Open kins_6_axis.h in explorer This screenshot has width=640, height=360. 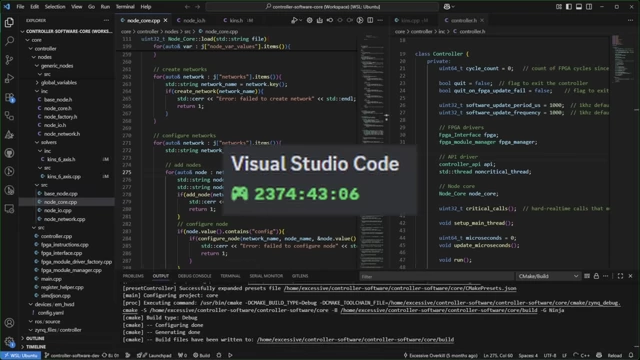tap(61, 160)
